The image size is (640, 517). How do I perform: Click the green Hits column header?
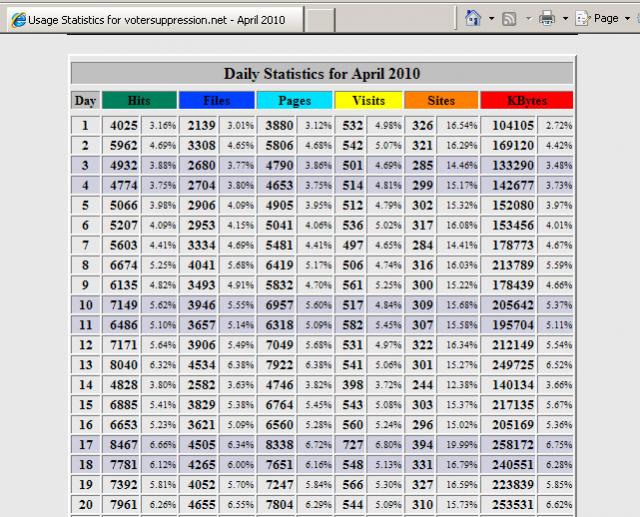(x=139, y=100)
